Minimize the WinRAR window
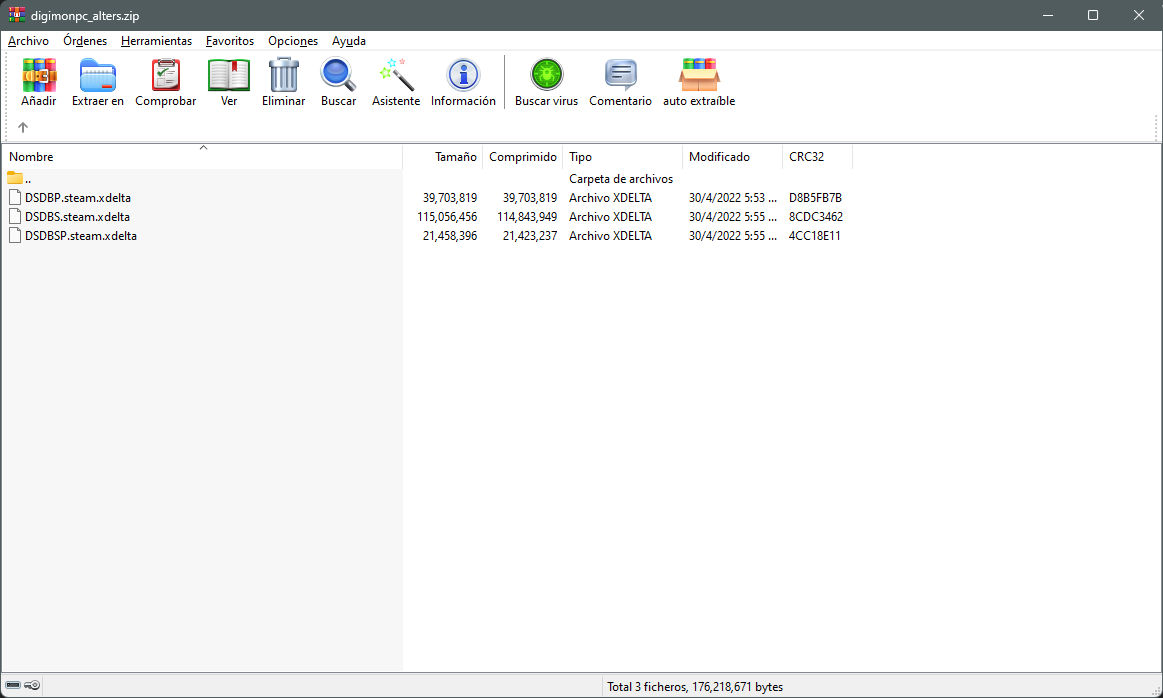 tap(1048, 15)
